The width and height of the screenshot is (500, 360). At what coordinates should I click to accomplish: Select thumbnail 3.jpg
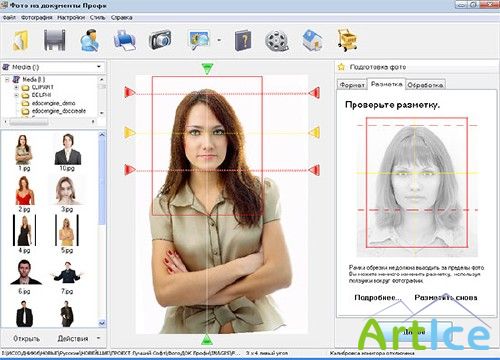pyautogui.click(x=67, y=194)
